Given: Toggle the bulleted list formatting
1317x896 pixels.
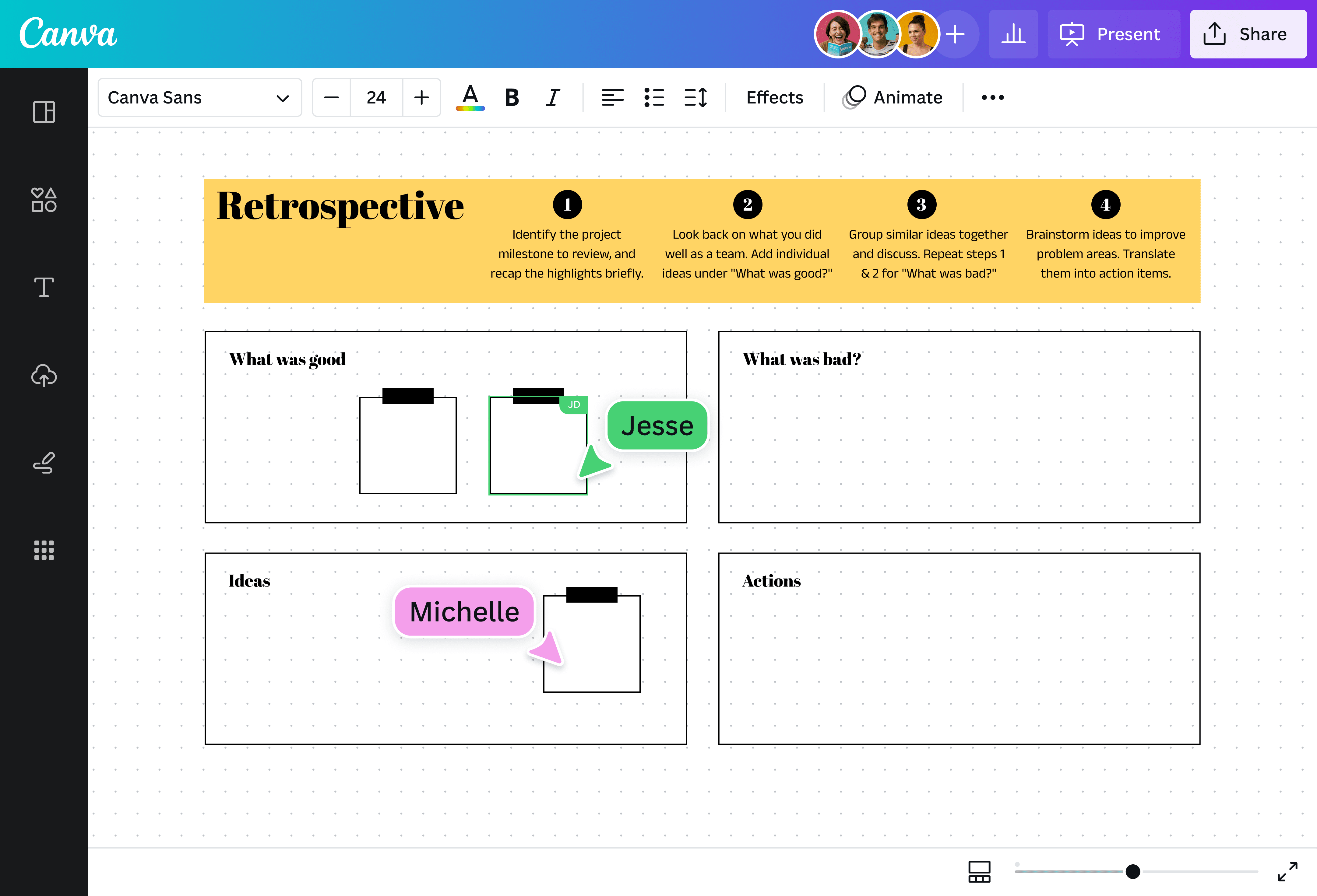Looking at the screenshot, I should point(654,97).
